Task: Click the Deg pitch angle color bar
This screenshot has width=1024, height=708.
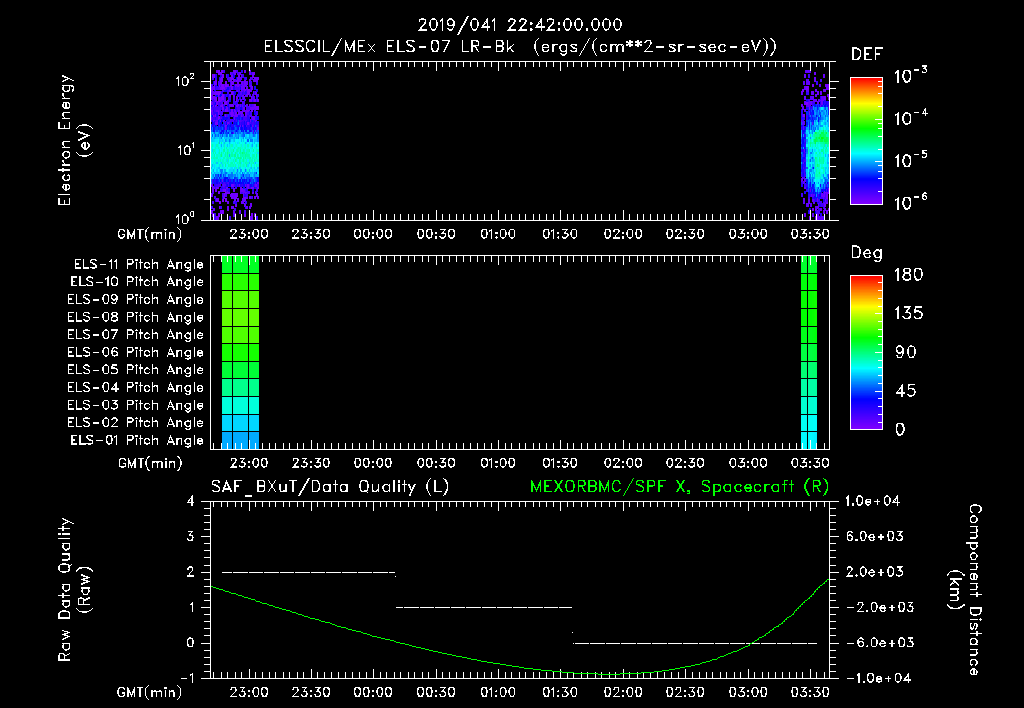Action: pyautogui.click(x=867, y=352)
